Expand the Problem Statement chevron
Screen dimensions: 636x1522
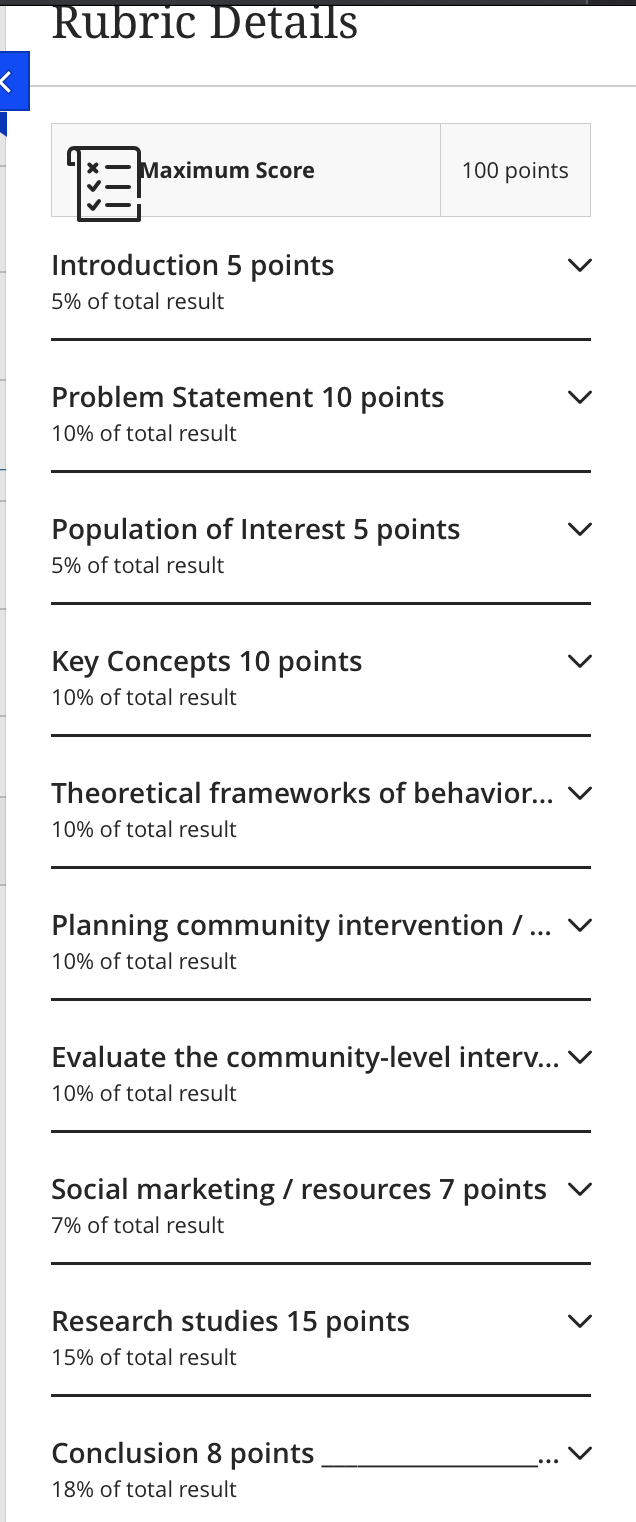579,397
